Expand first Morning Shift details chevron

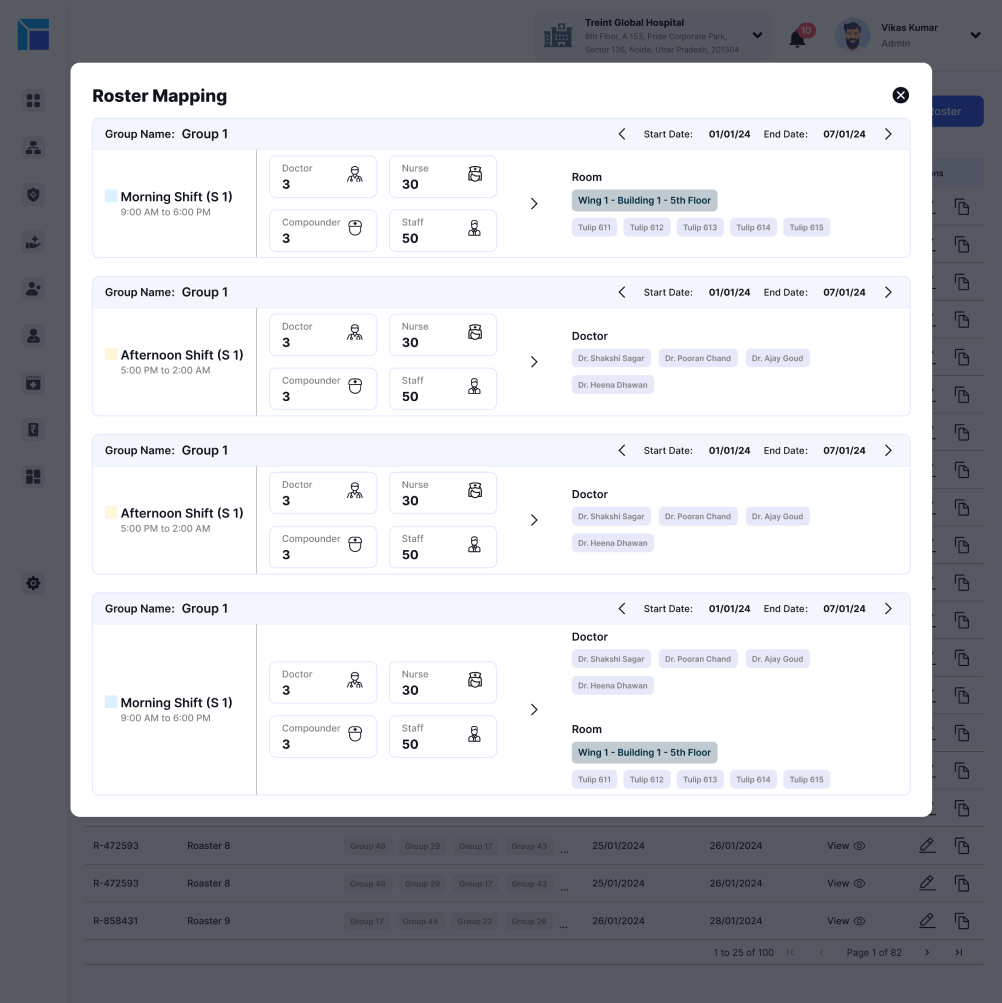pos(534,204)
